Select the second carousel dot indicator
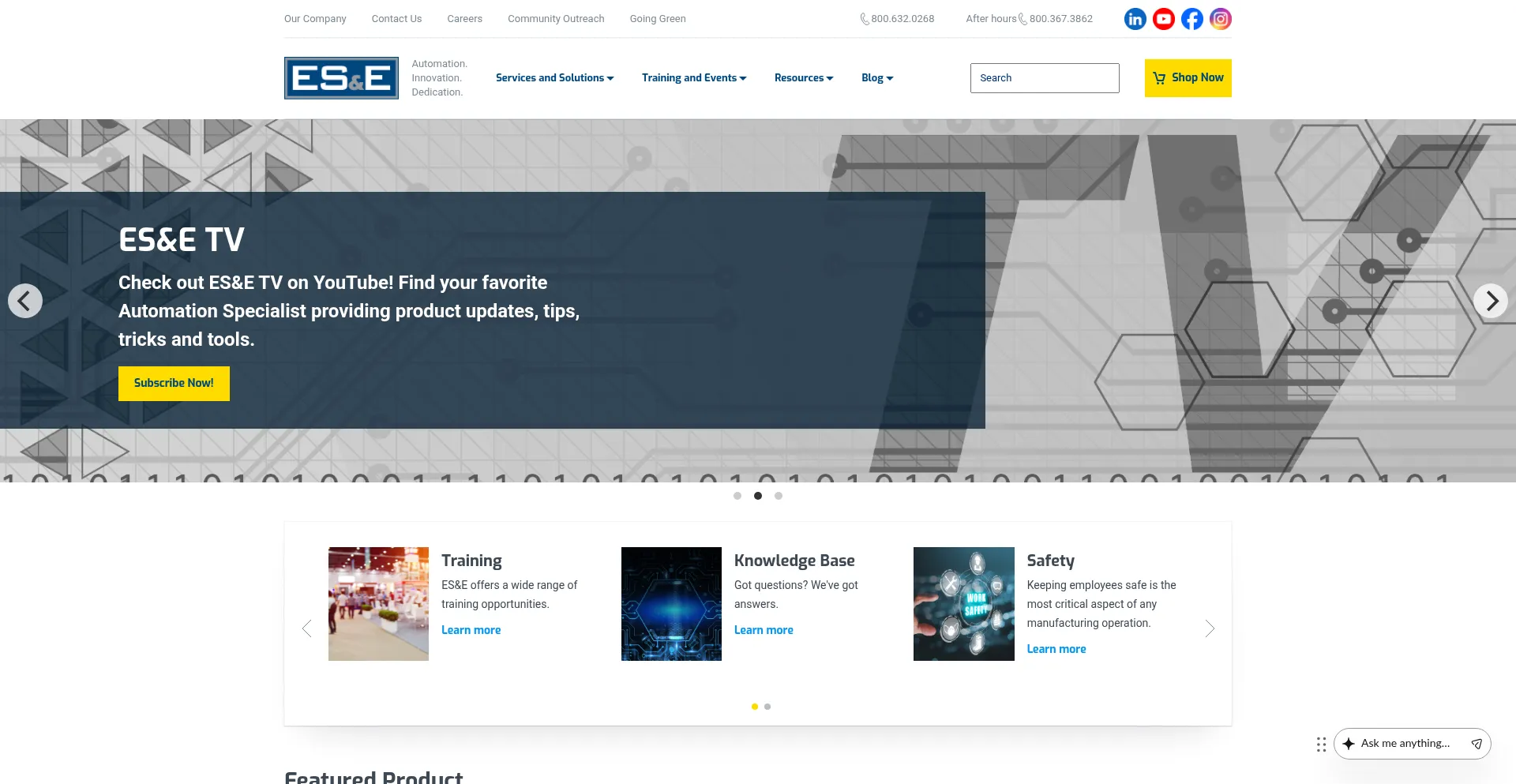 click(x=758, y=496)
